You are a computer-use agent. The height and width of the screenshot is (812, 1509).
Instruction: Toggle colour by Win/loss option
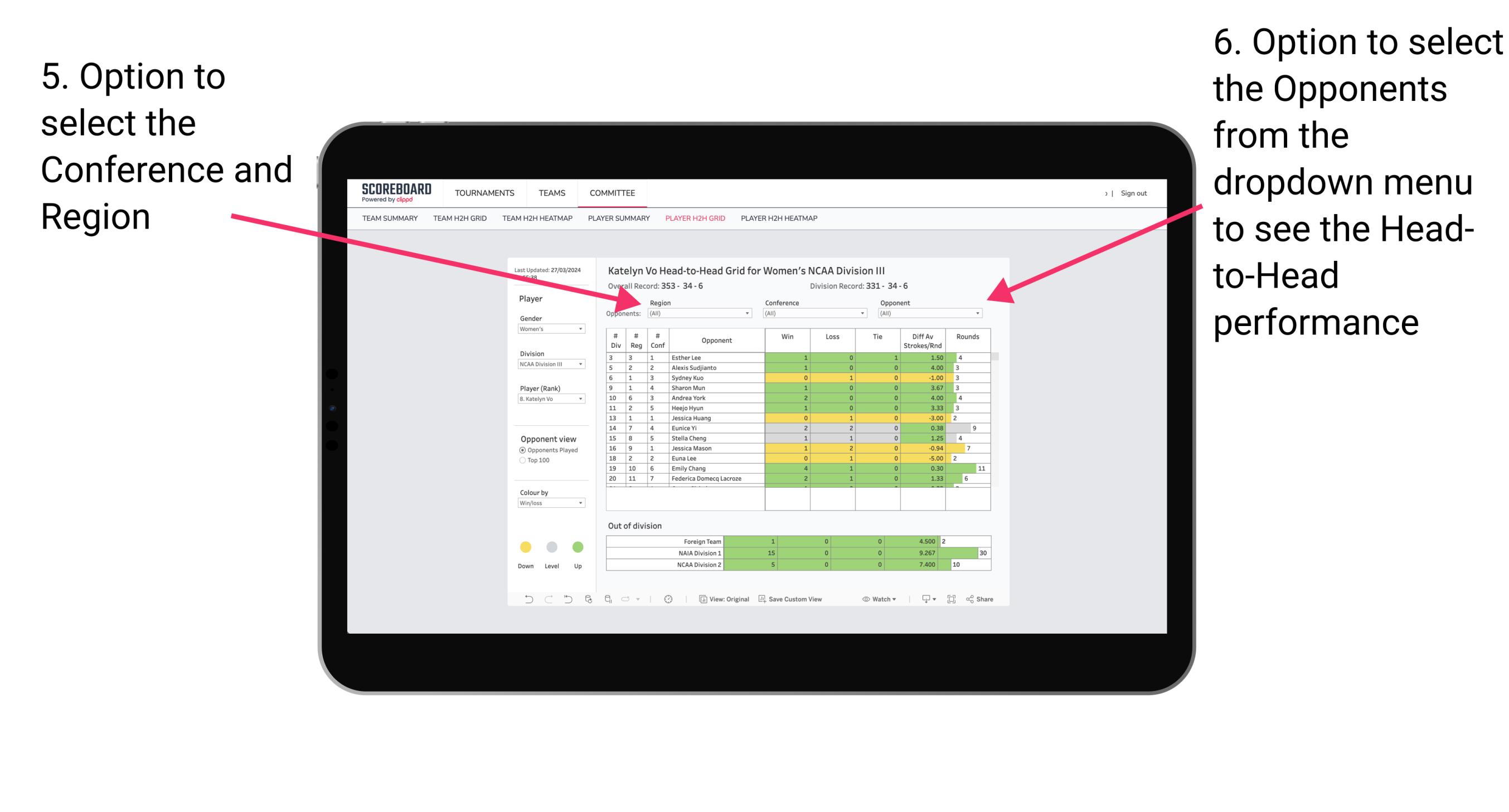coord(548,505)
